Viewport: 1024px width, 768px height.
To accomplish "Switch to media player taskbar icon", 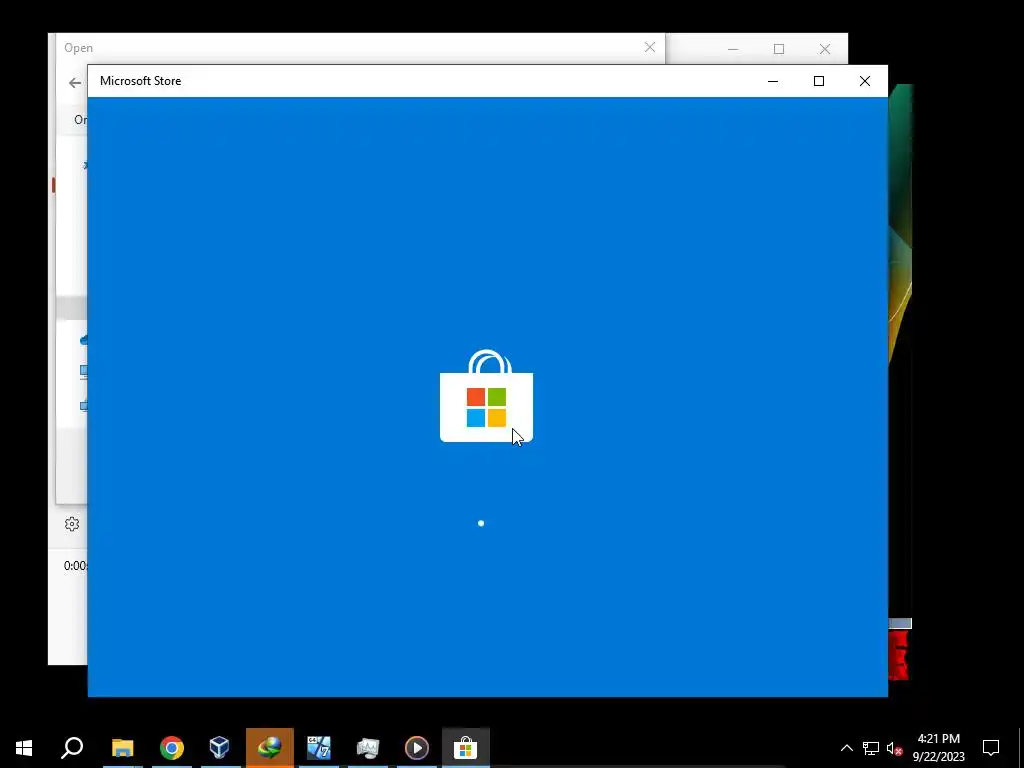I will pyautogui.click(x=417, y=748).
